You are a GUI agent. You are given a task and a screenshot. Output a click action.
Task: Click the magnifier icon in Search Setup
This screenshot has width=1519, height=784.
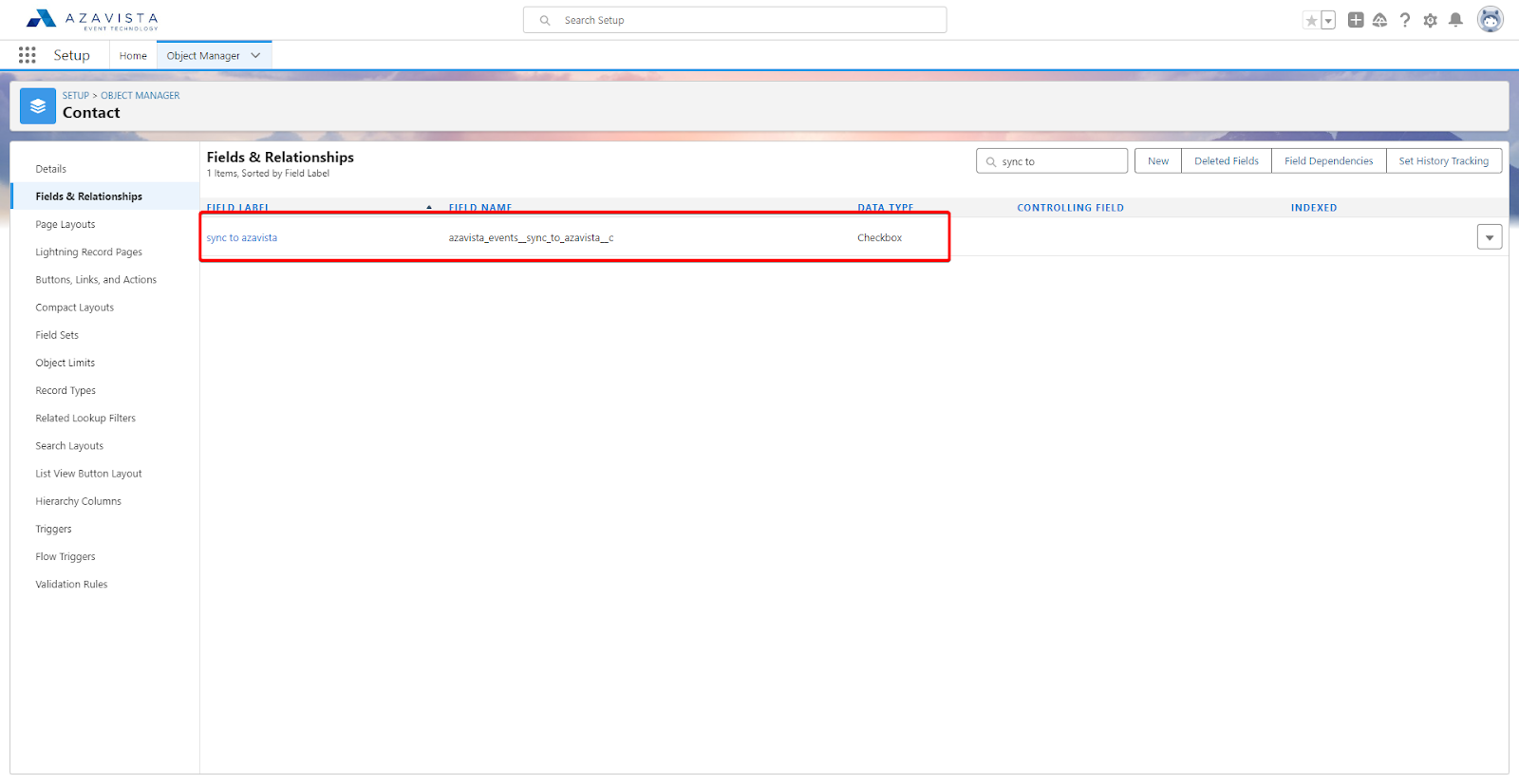(545, 20)
